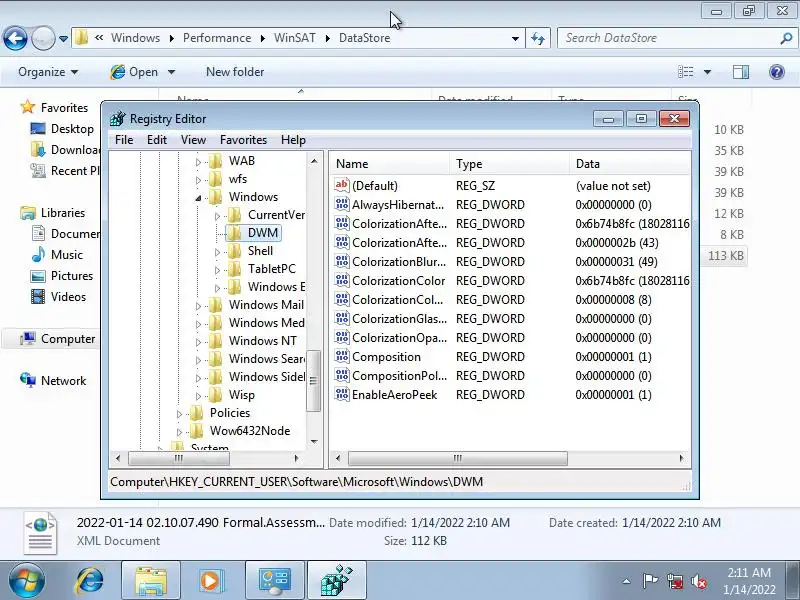This screenshot has height=600, width=800.
Task: Open the Registry Editor Help menu
Action: pyautogui.click(x=293, y=140)
